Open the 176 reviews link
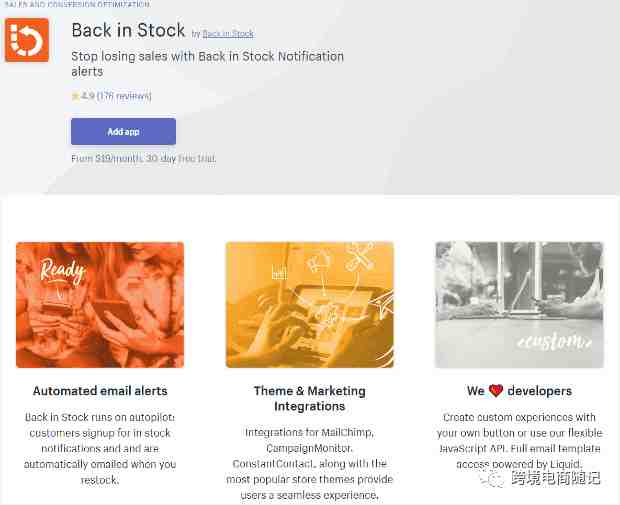The height and width of the screenshot is (505, 620). point(124,96)
